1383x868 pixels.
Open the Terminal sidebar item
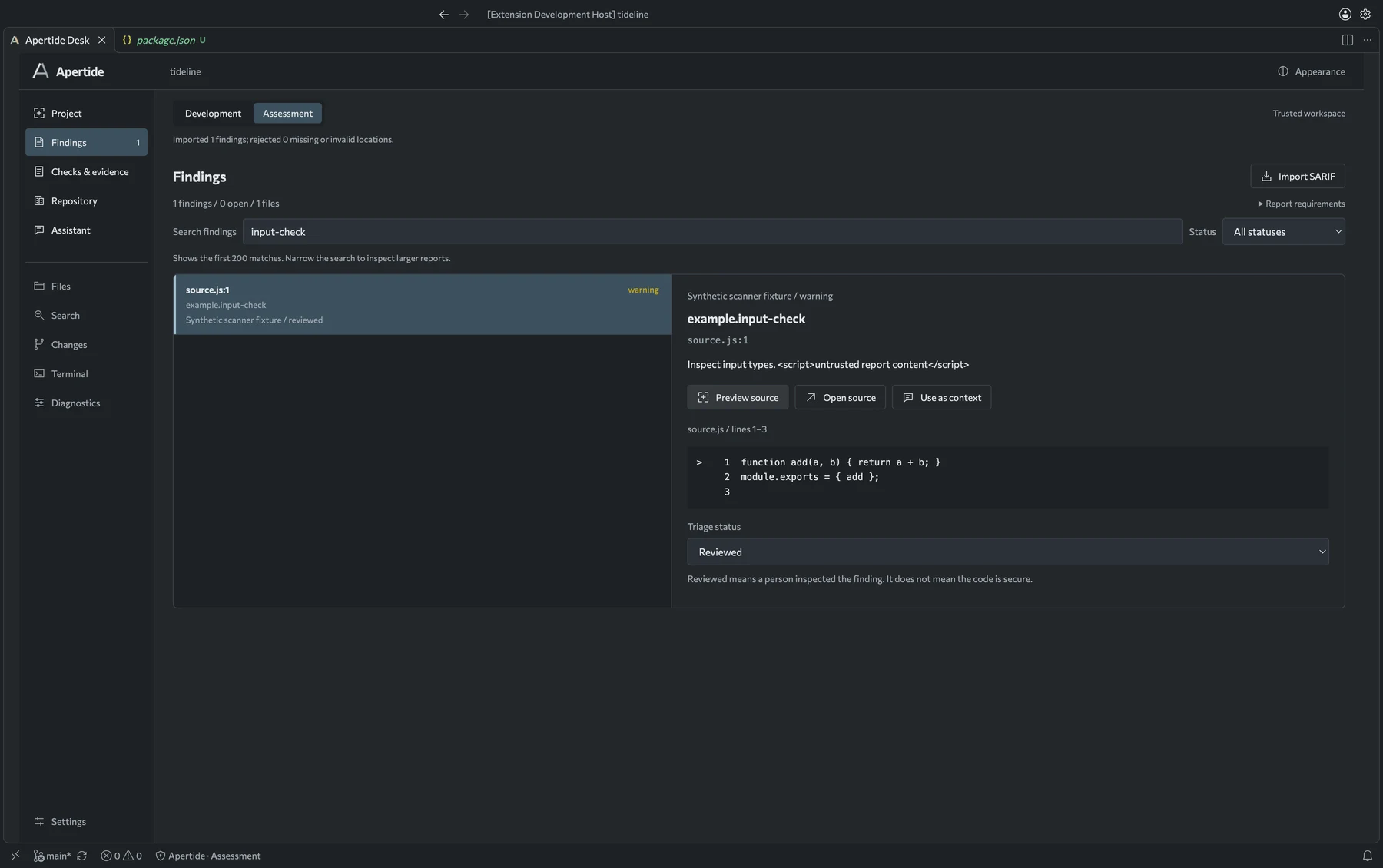point(86,373)
